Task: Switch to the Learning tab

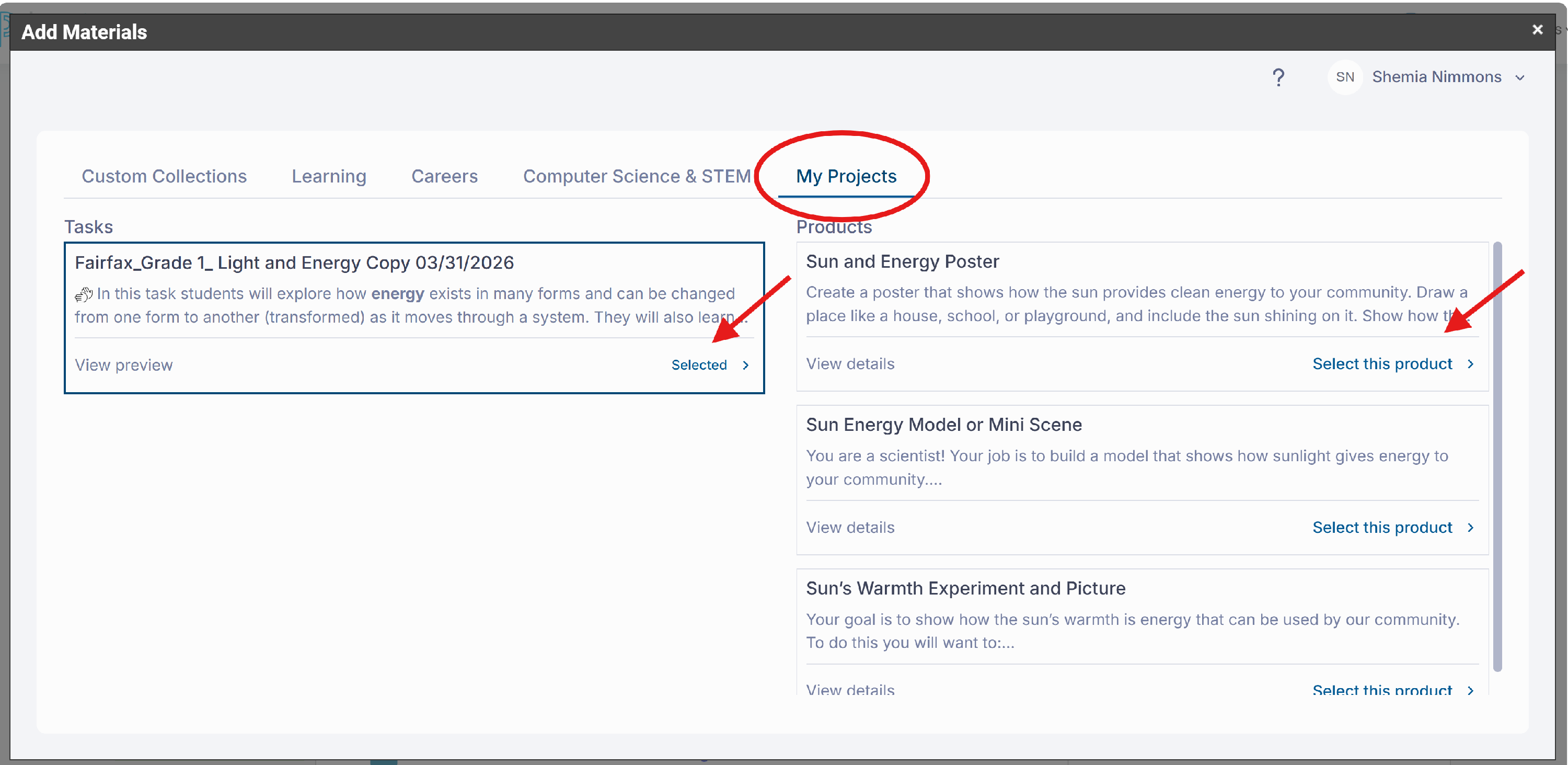Action: pyautogui.click(x=329, y=176)
